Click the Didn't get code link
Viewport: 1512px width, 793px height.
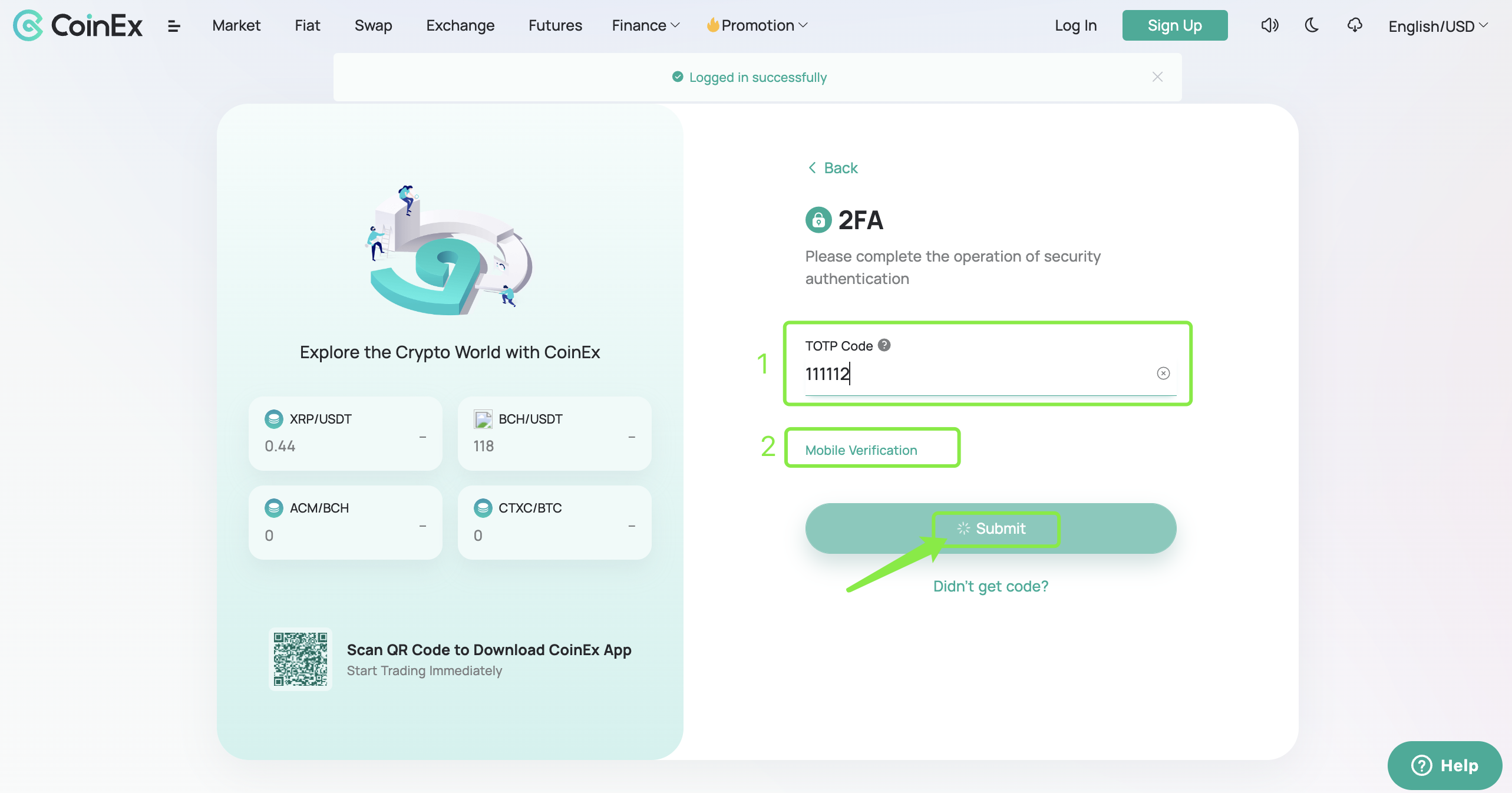[x=990, y=586]
